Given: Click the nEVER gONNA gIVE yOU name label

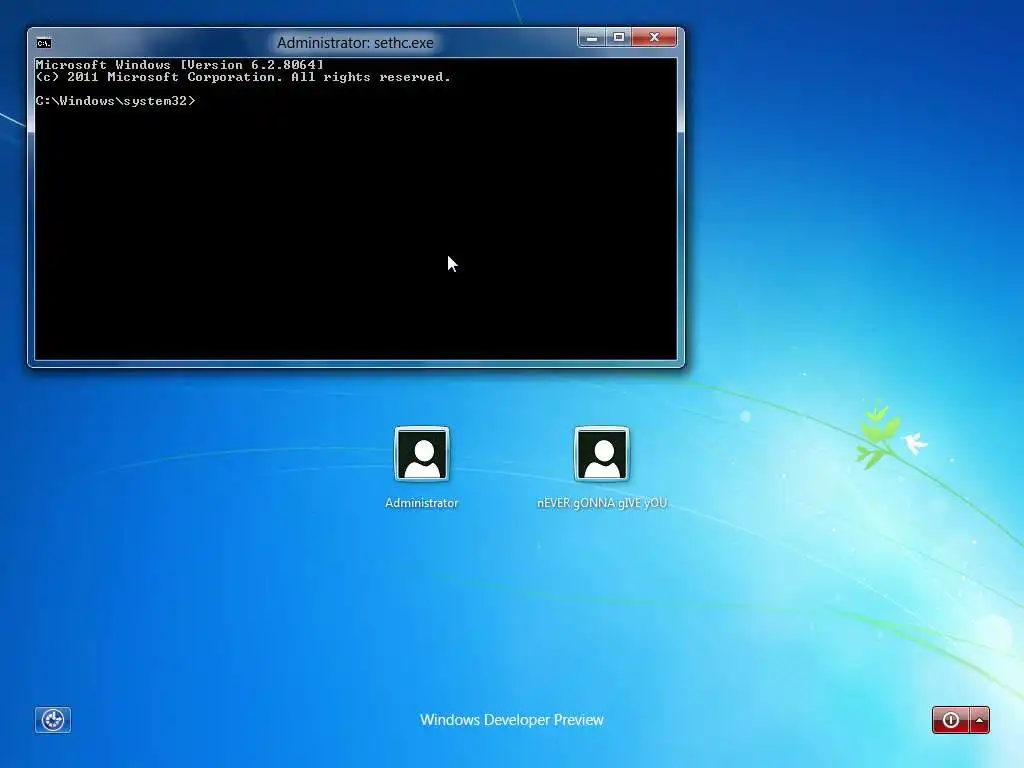Looking at the screenshot, I should tap(602, 503).
